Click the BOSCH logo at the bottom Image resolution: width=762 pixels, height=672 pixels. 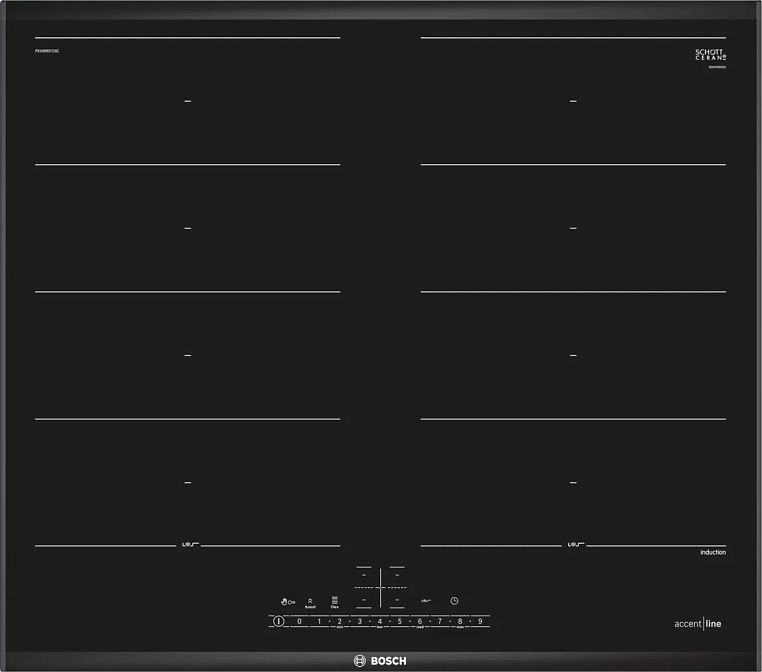click(381, 660)
